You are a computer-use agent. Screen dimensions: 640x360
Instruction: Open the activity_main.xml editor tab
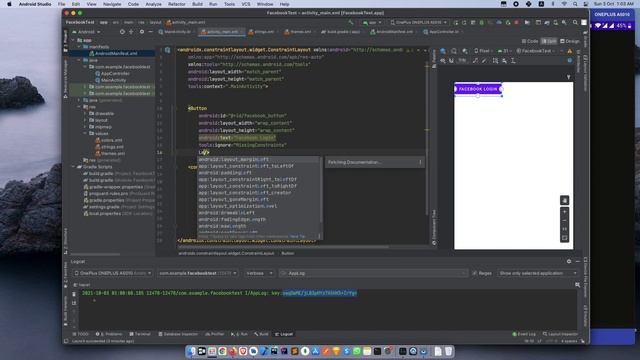222,31
